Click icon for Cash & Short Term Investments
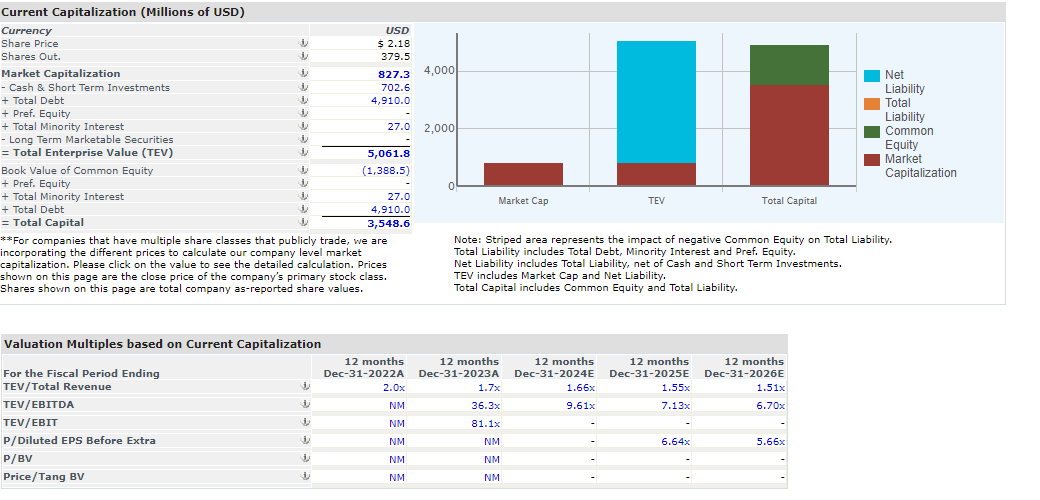The height and width of the screenshot is (500, 1040). pyautogui.click(x=303, y=88)
